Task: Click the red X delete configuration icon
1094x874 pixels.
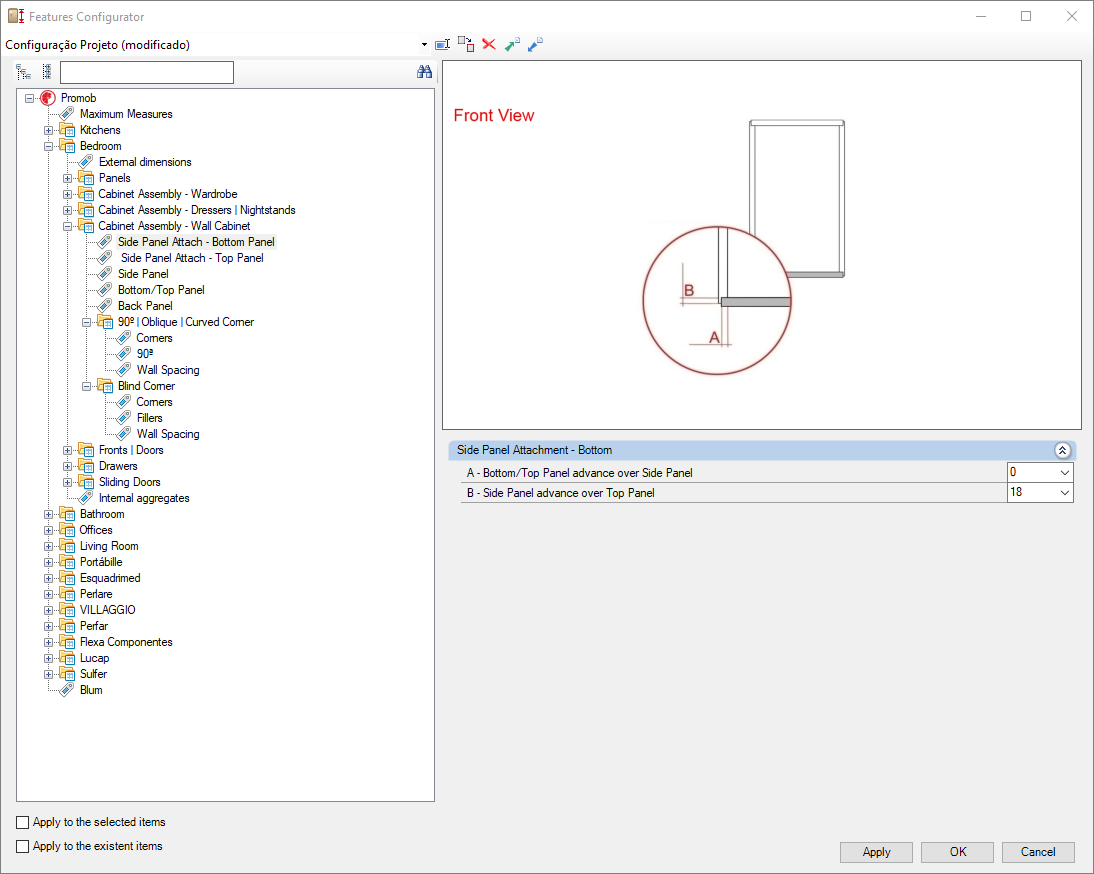Action: [x=489, y=44]
